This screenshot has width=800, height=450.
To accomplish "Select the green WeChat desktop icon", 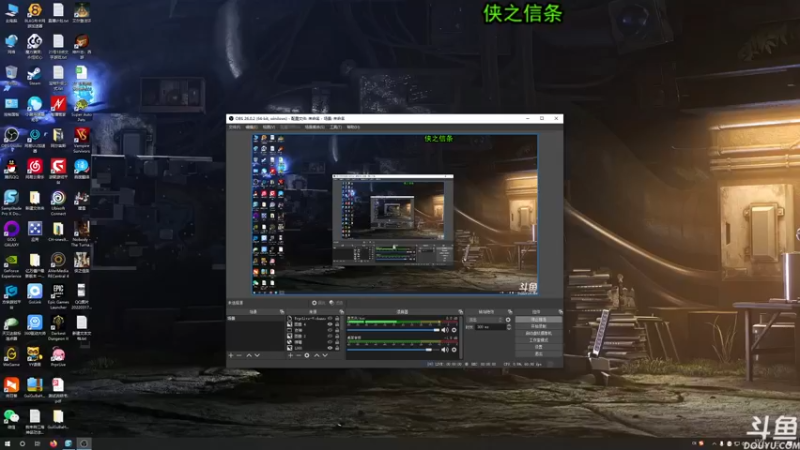I will click(x=11, y=418).
